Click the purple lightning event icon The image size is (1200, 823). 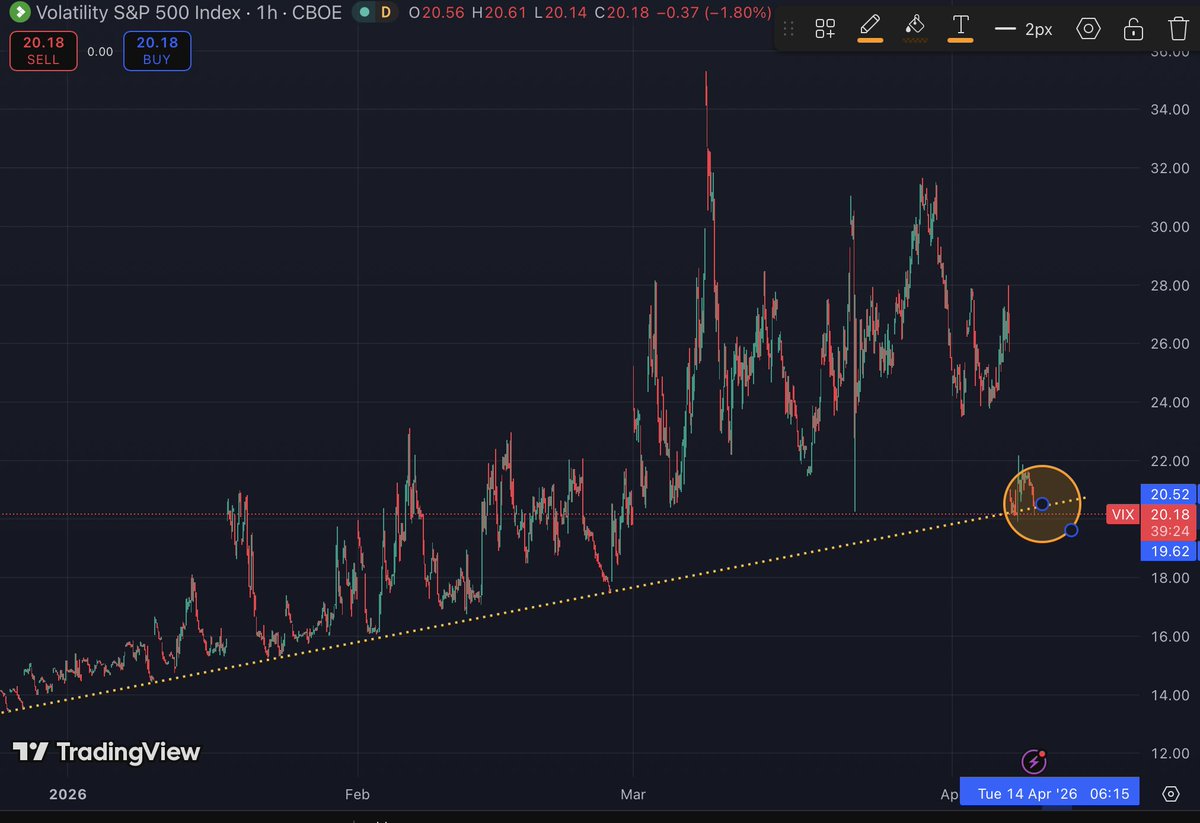coord(1034,762)
